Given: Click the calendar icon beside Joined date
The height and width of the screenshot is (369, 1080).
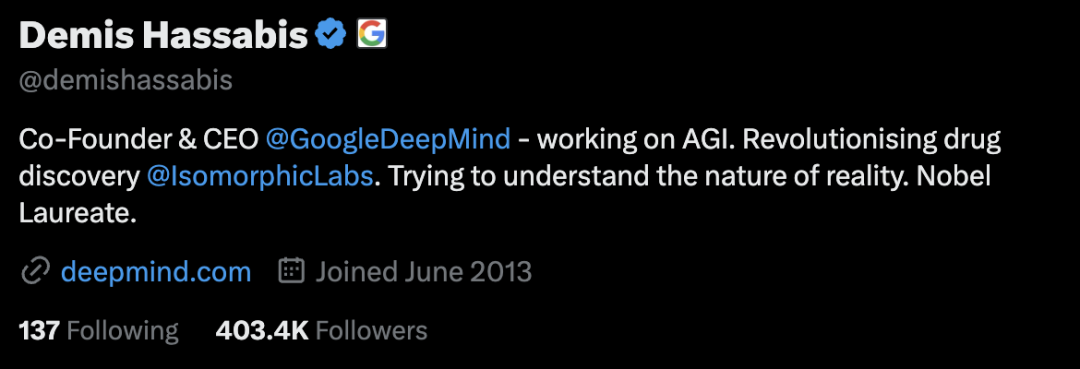Looking at the screenshot, I should pos(291,271).
